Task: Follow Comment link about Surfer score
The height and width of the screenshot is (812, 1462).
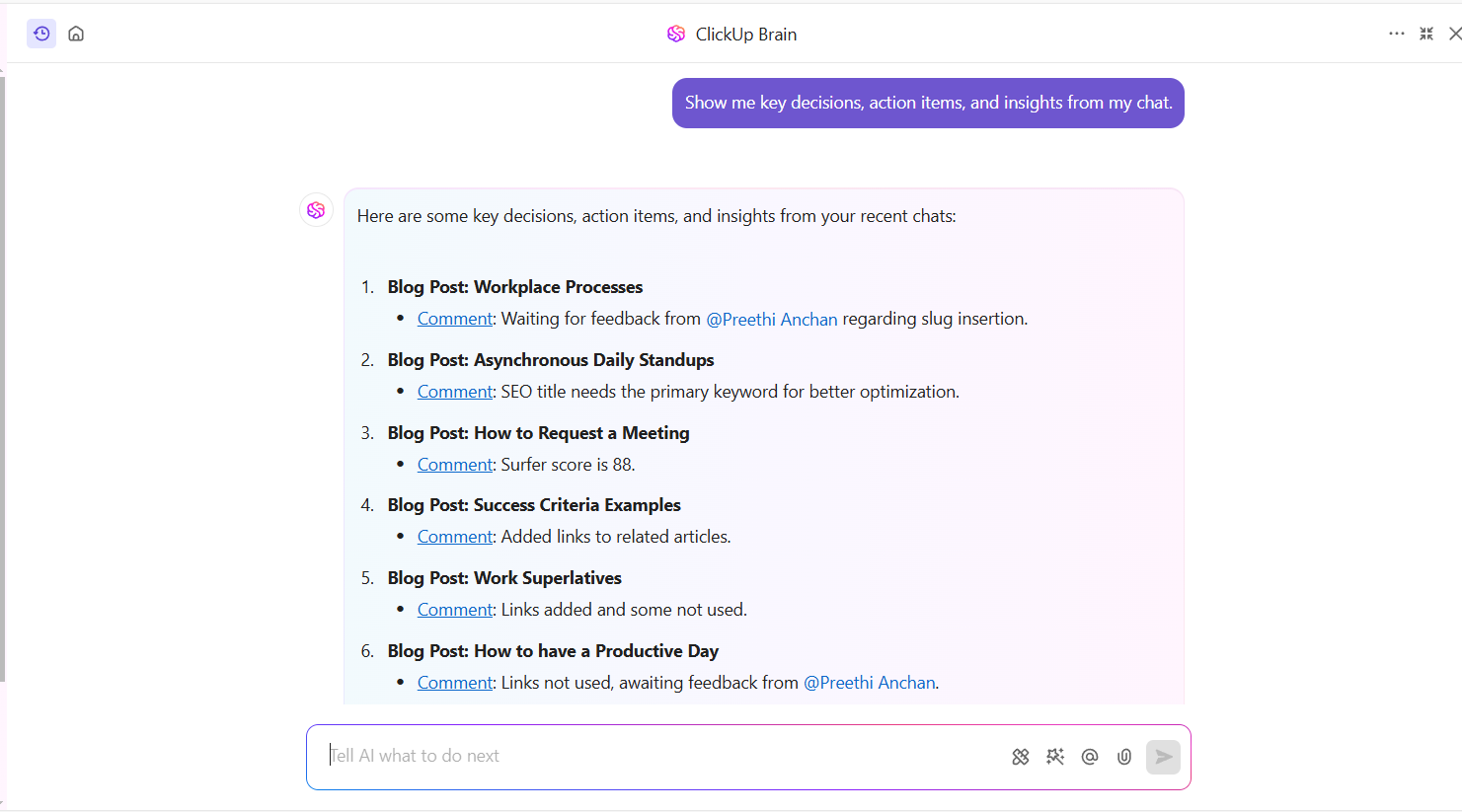Action: pos(454,465)
